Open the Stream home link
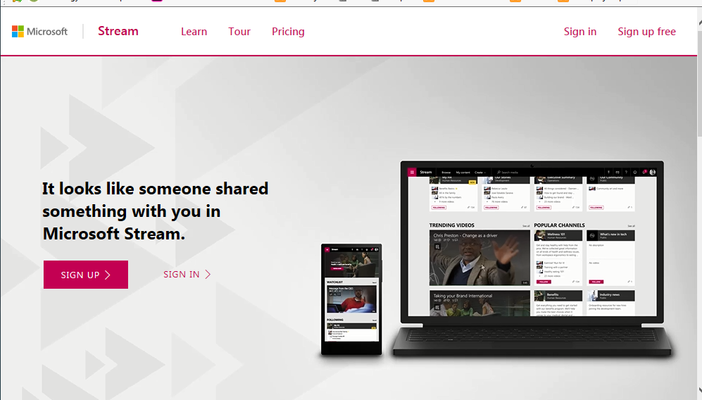The image size is (702, 400). point(118,31)
